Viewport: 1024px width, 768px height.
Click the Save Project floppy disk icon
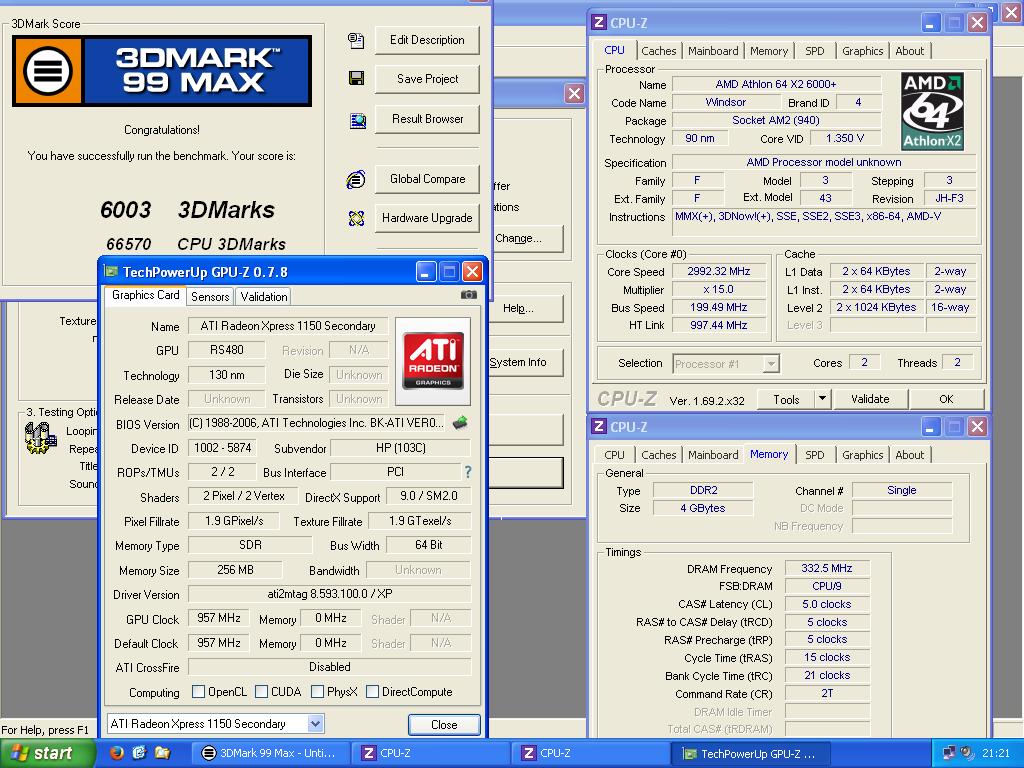coord(357,79)
